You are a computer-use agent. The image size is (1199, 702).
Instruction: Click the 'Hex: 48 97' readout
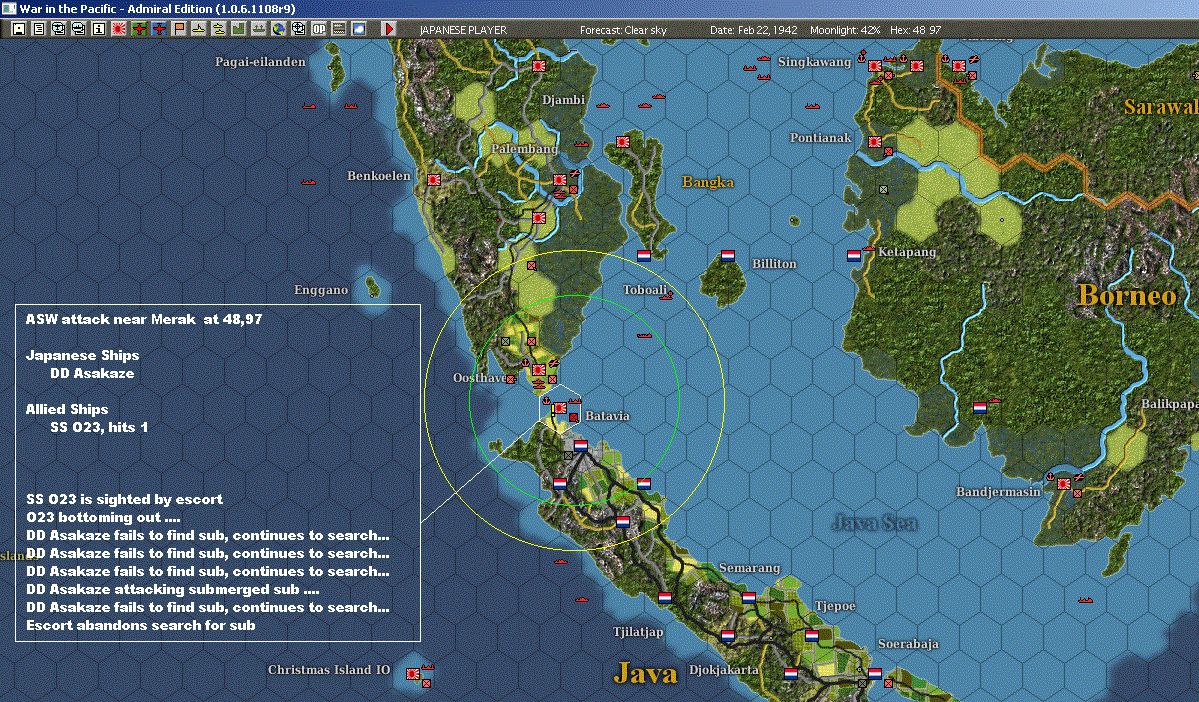[x=915, y=30]
